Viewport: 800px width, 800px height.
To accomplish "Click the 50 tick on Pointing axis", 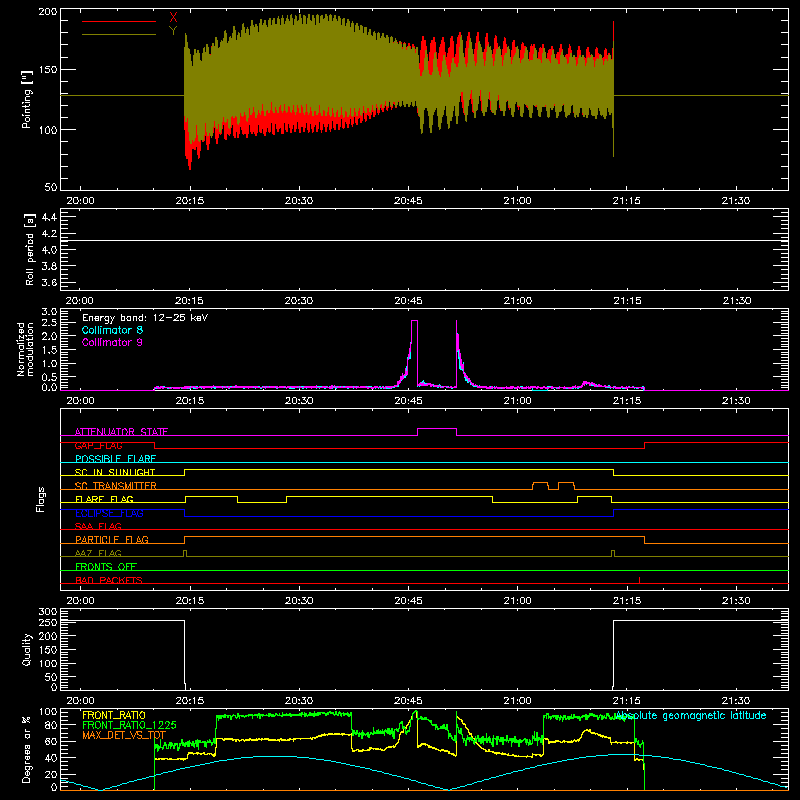I will [x=51, y=187].
